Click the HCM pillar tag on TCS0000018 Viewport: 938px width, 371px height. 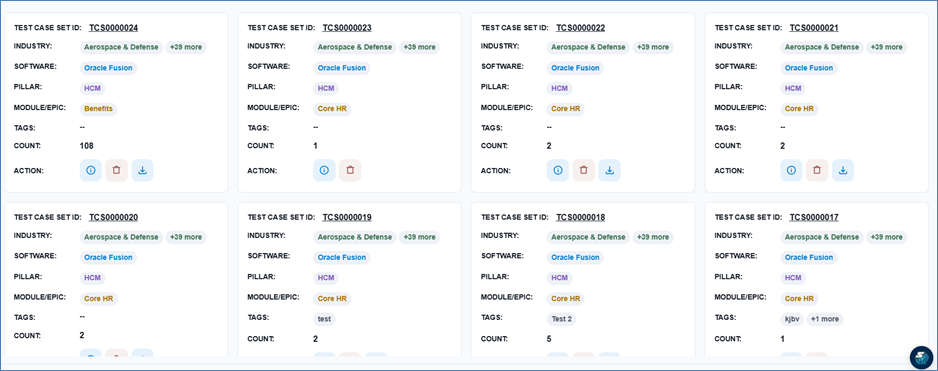click(559, 278)
